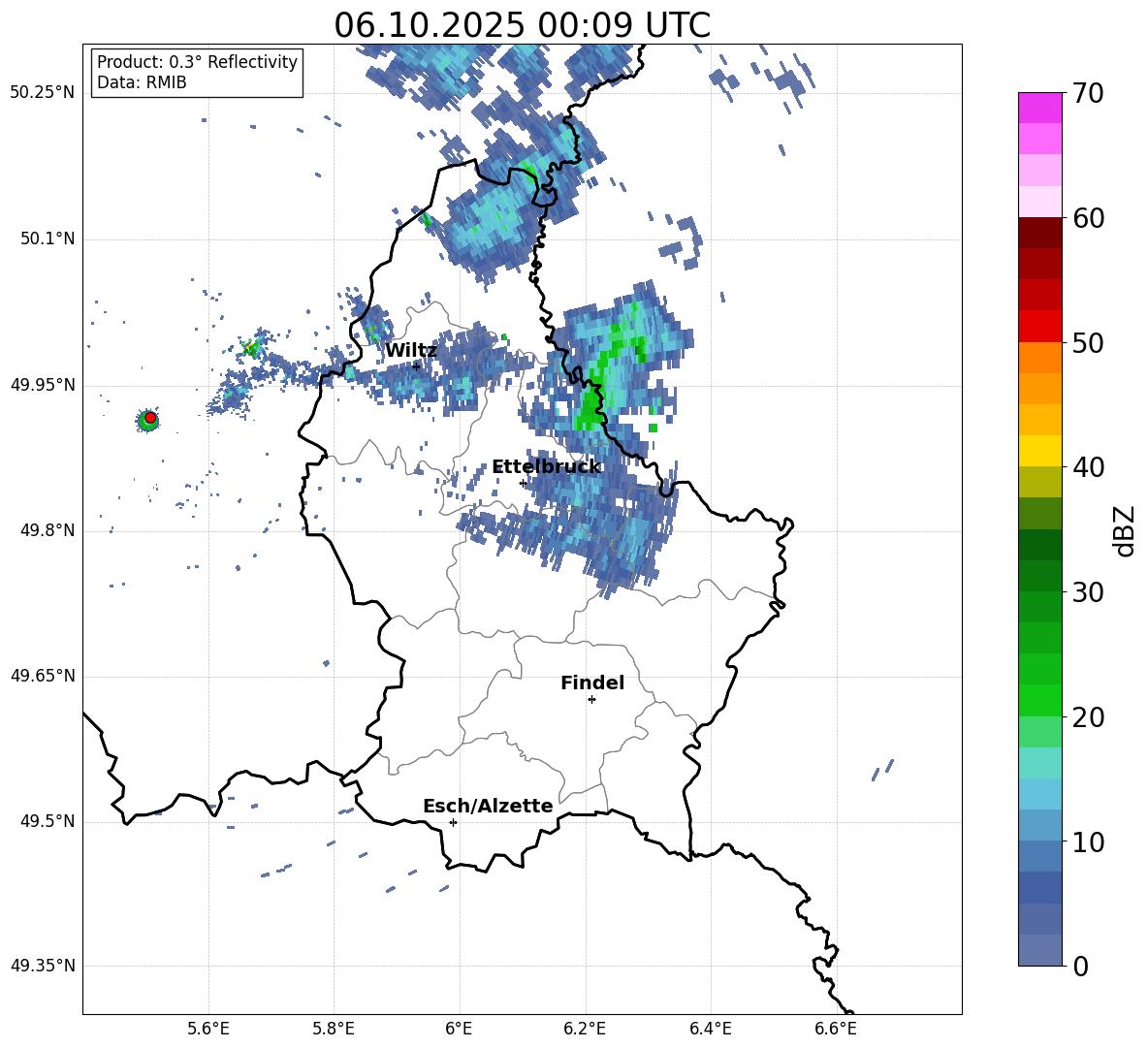Click the 5.6°E longitude label
This screenshot has height=1048, width=1148.
pos(208,1029)
